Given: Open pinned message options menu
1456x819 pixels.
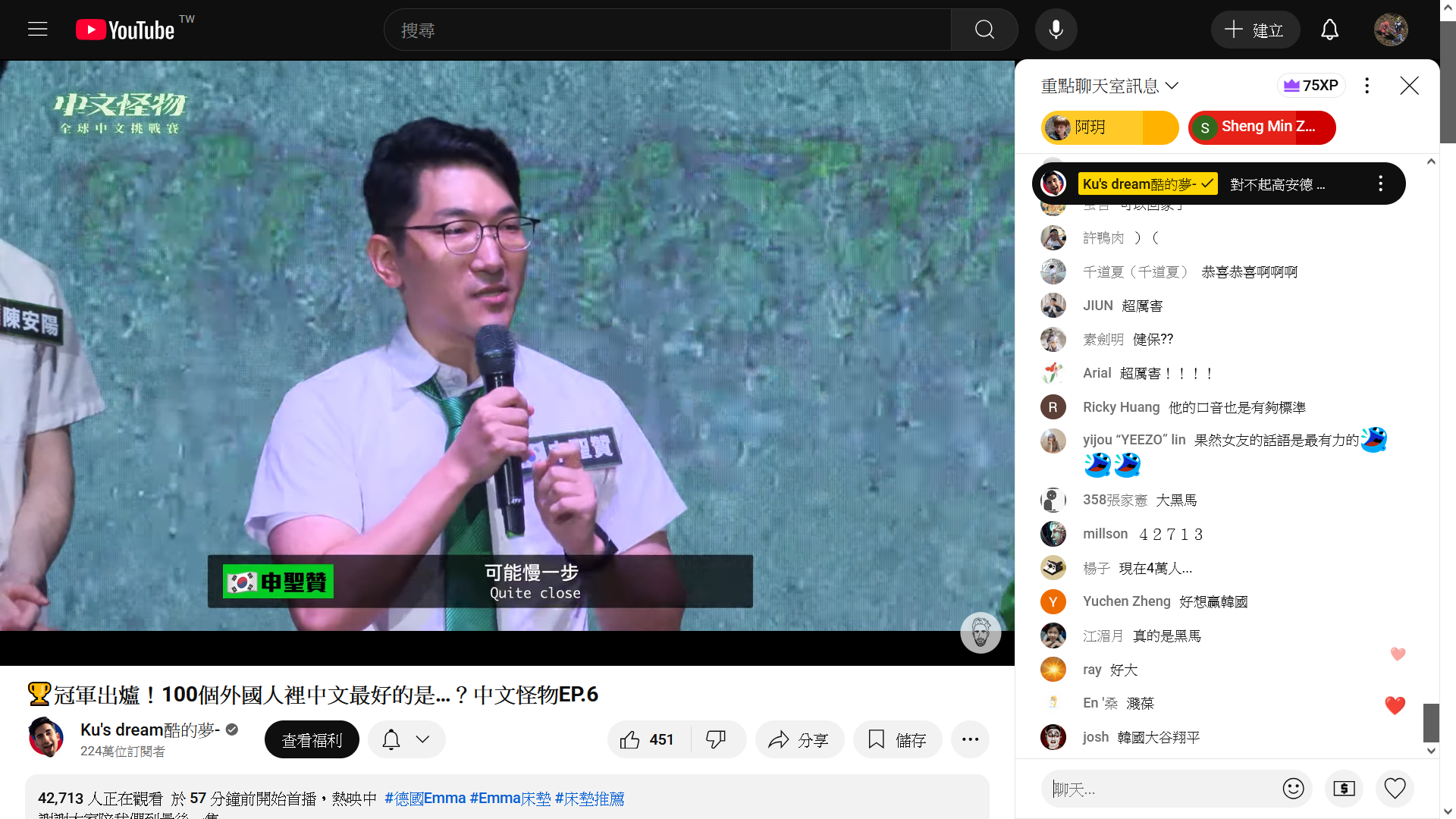Looking at the screenshot, I should coord(1380,184).
